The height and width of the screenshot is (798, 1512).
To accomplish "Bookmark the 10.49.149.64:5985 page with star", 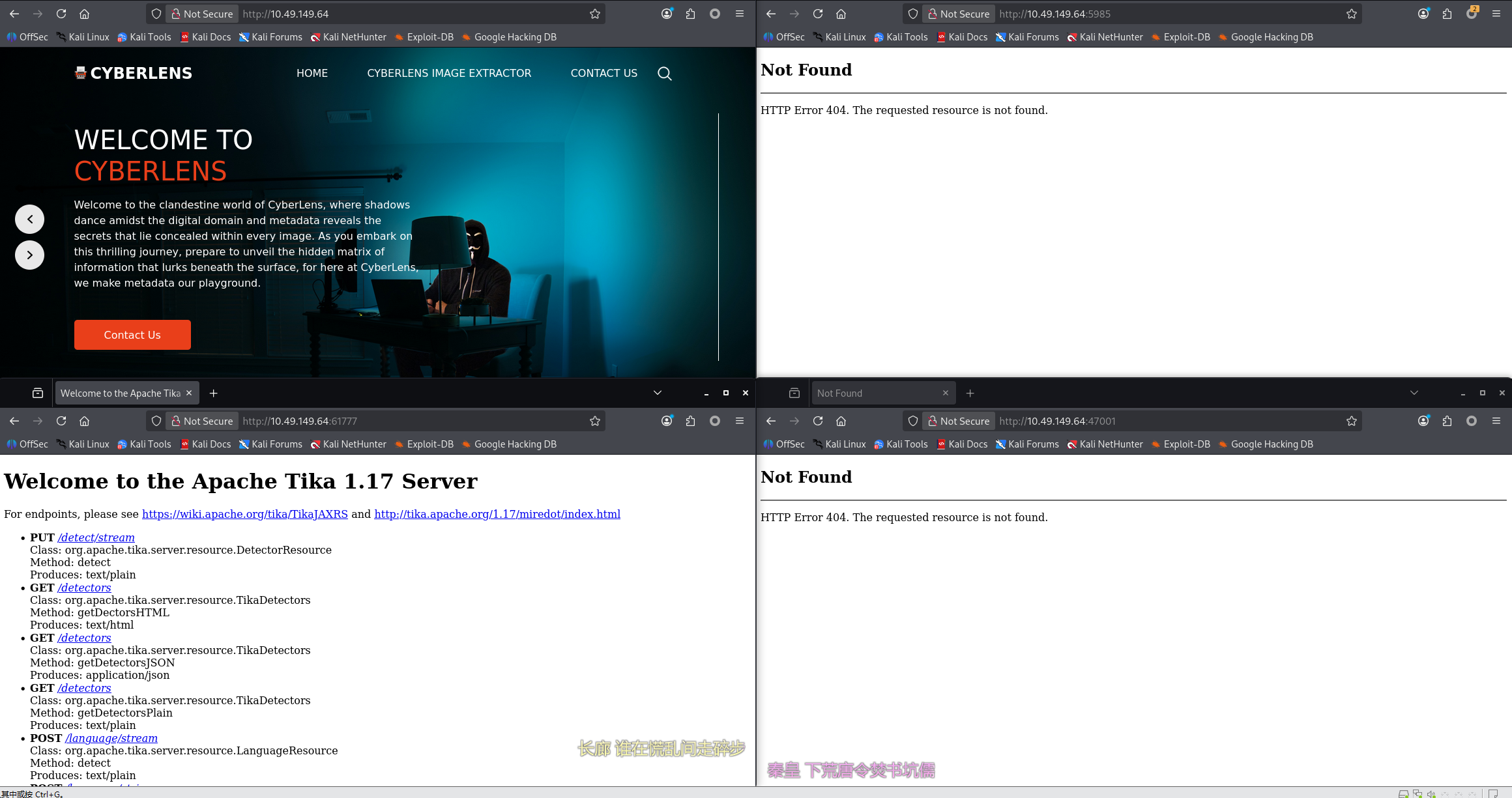I will pyautogui.click(x=1351, y=14).
